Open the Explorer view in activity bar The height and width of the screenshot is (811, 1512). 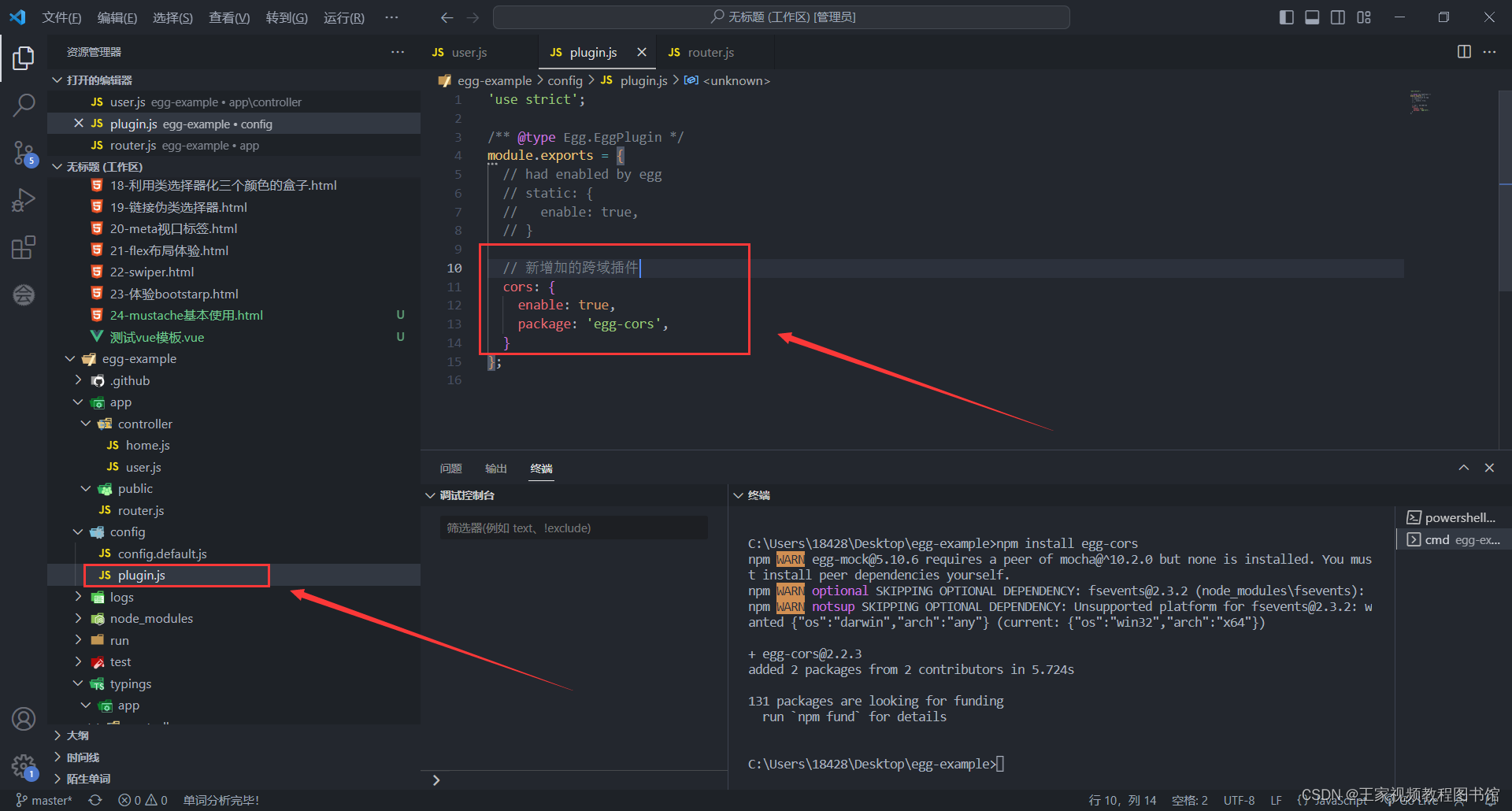click(24, 58)
